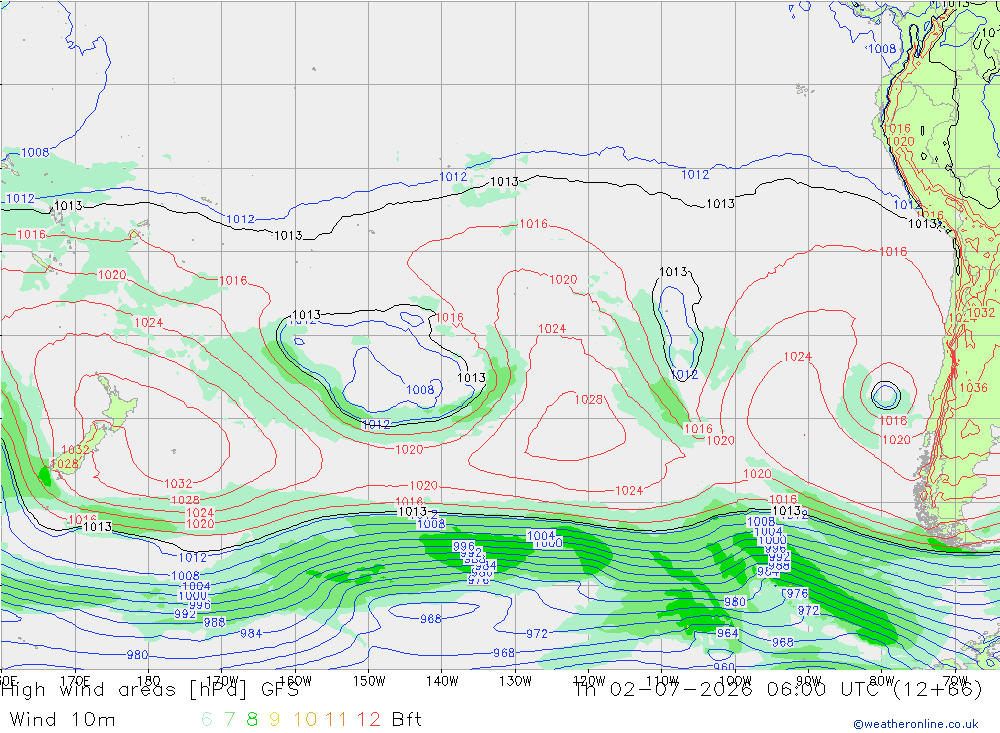
Task: Click the 964 pressure label
Action: point(727,633)
